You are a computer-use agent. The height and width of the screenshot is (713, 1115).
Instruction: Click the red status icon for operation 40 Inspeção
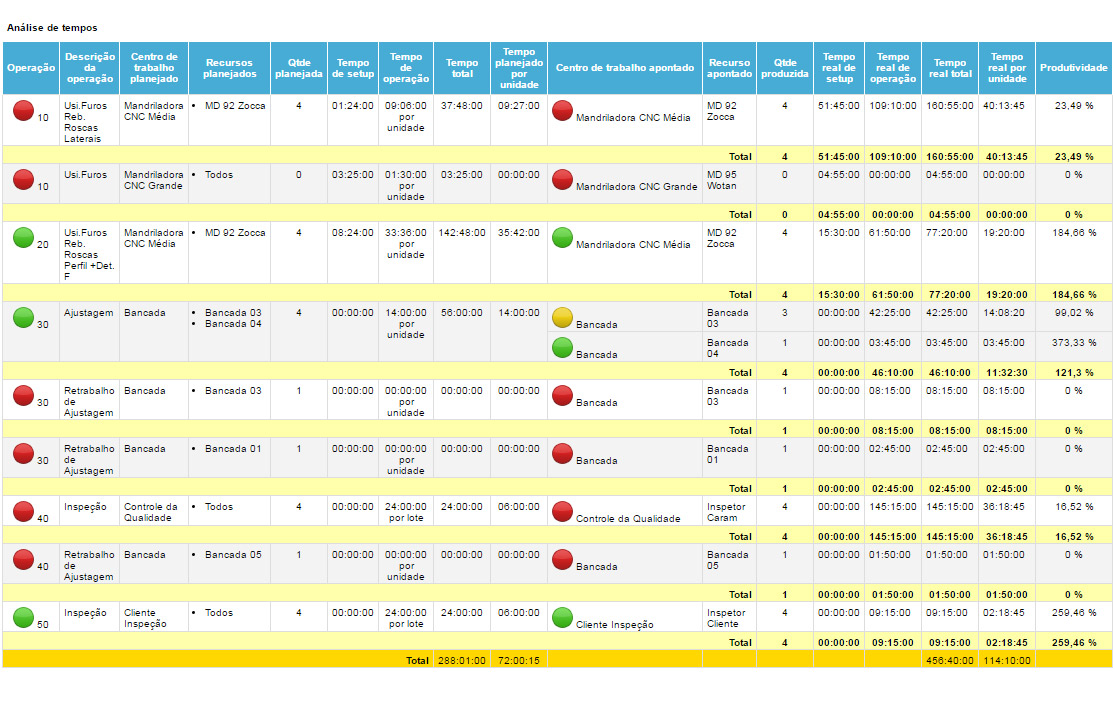point(23,512)
